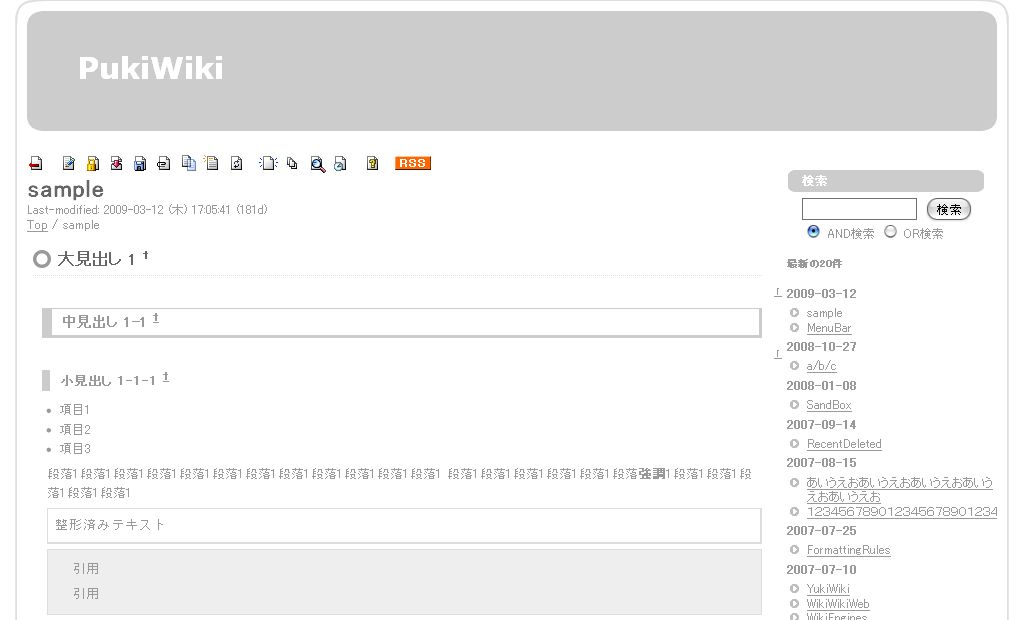Viewport: 1028px width, 620px height.
Task: Open the RecentDeleted link
Action: coord(843,444)
